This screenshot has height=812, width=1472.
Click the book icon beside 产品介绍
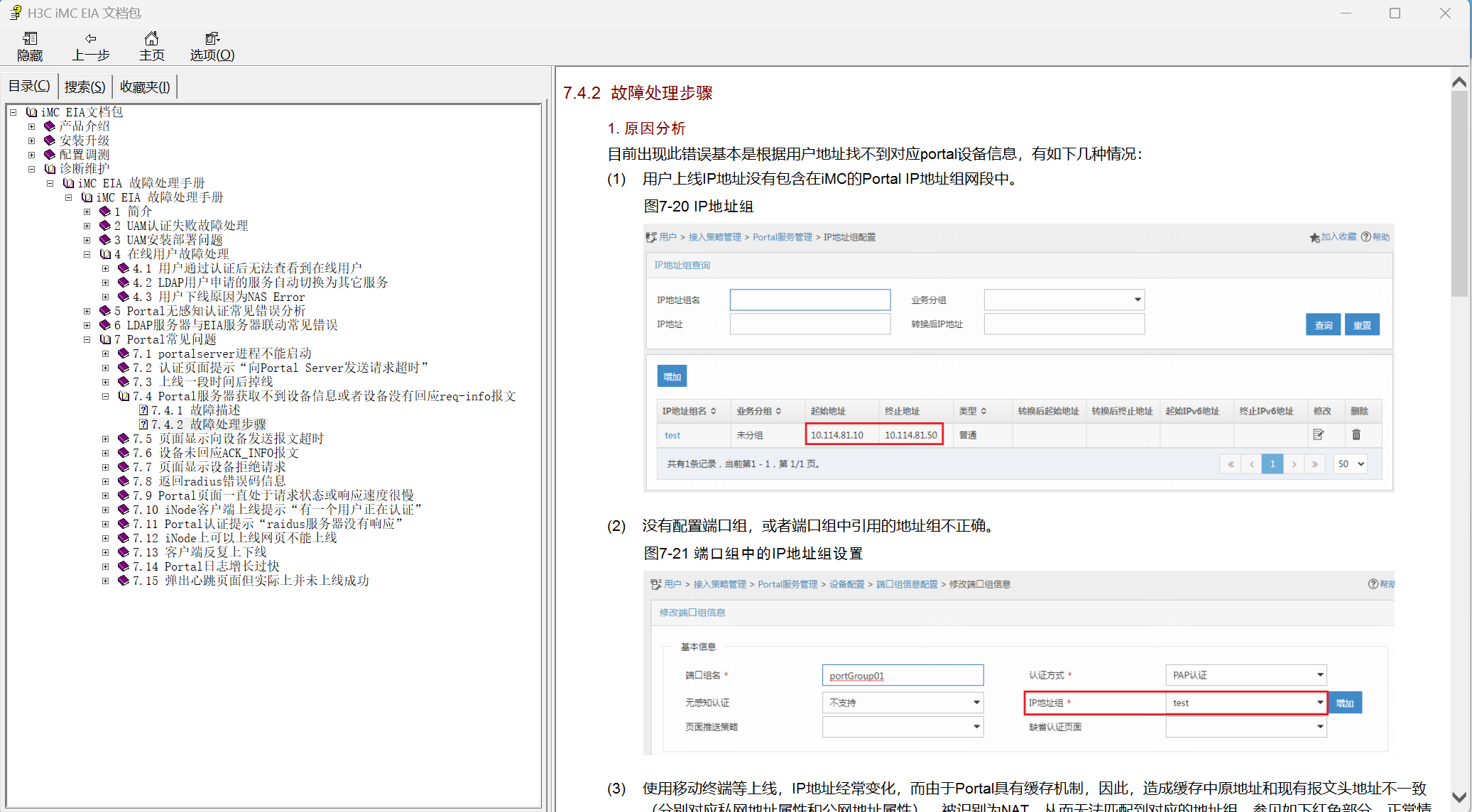(50, 126)
